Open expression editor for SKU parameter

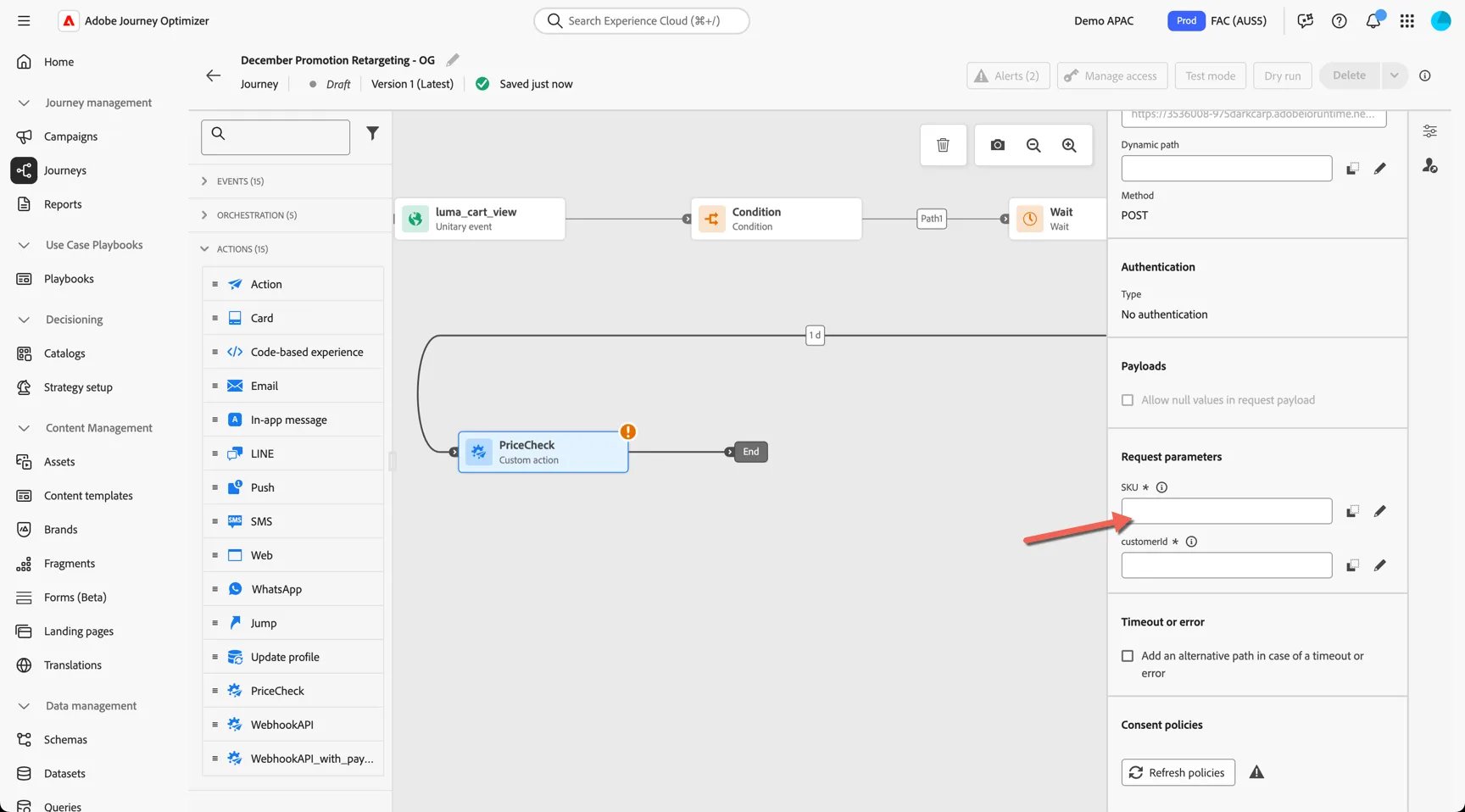1380,511
